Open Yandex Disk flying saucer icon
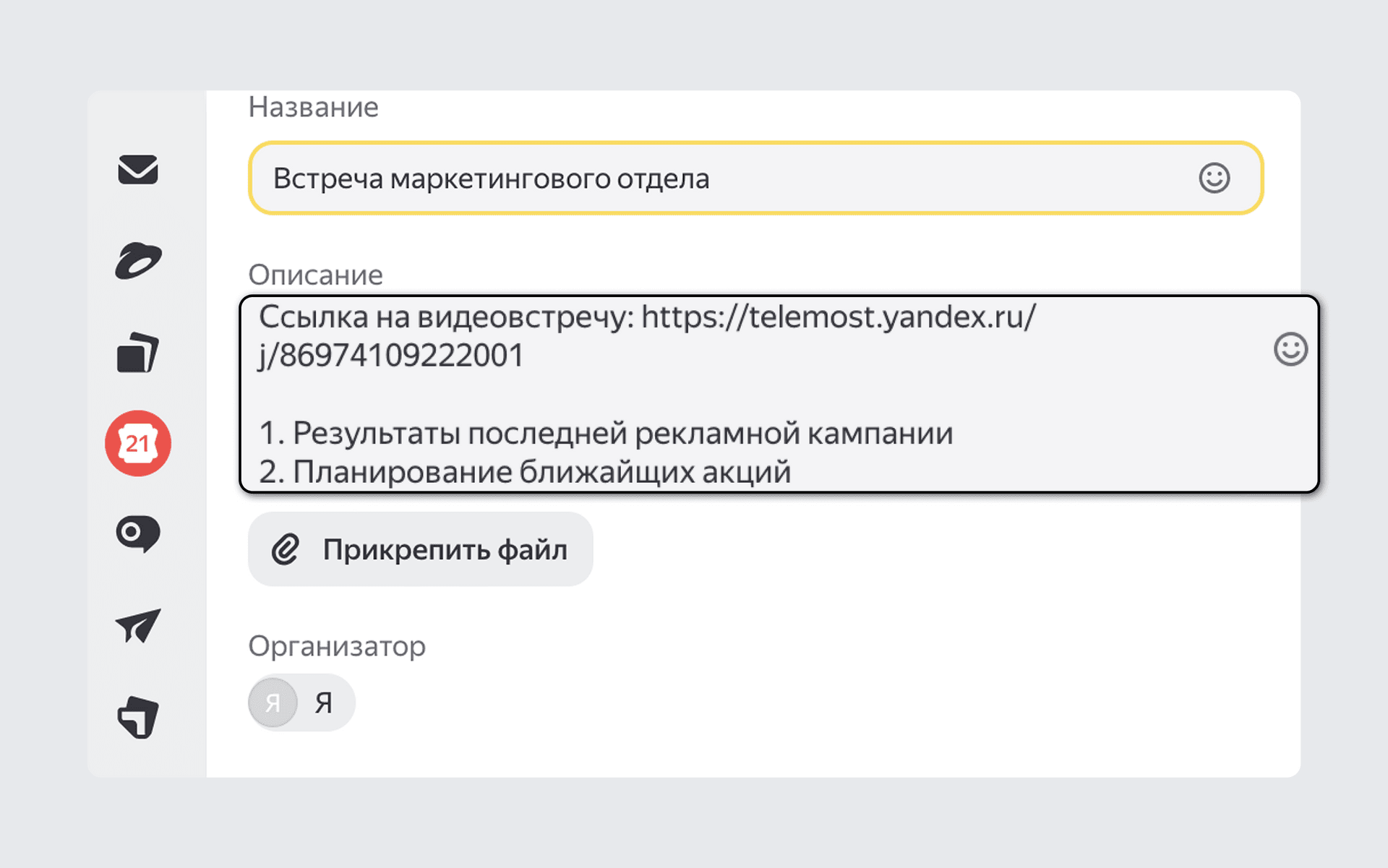This screenshot has height=868, width=1388. coord(138,261)
